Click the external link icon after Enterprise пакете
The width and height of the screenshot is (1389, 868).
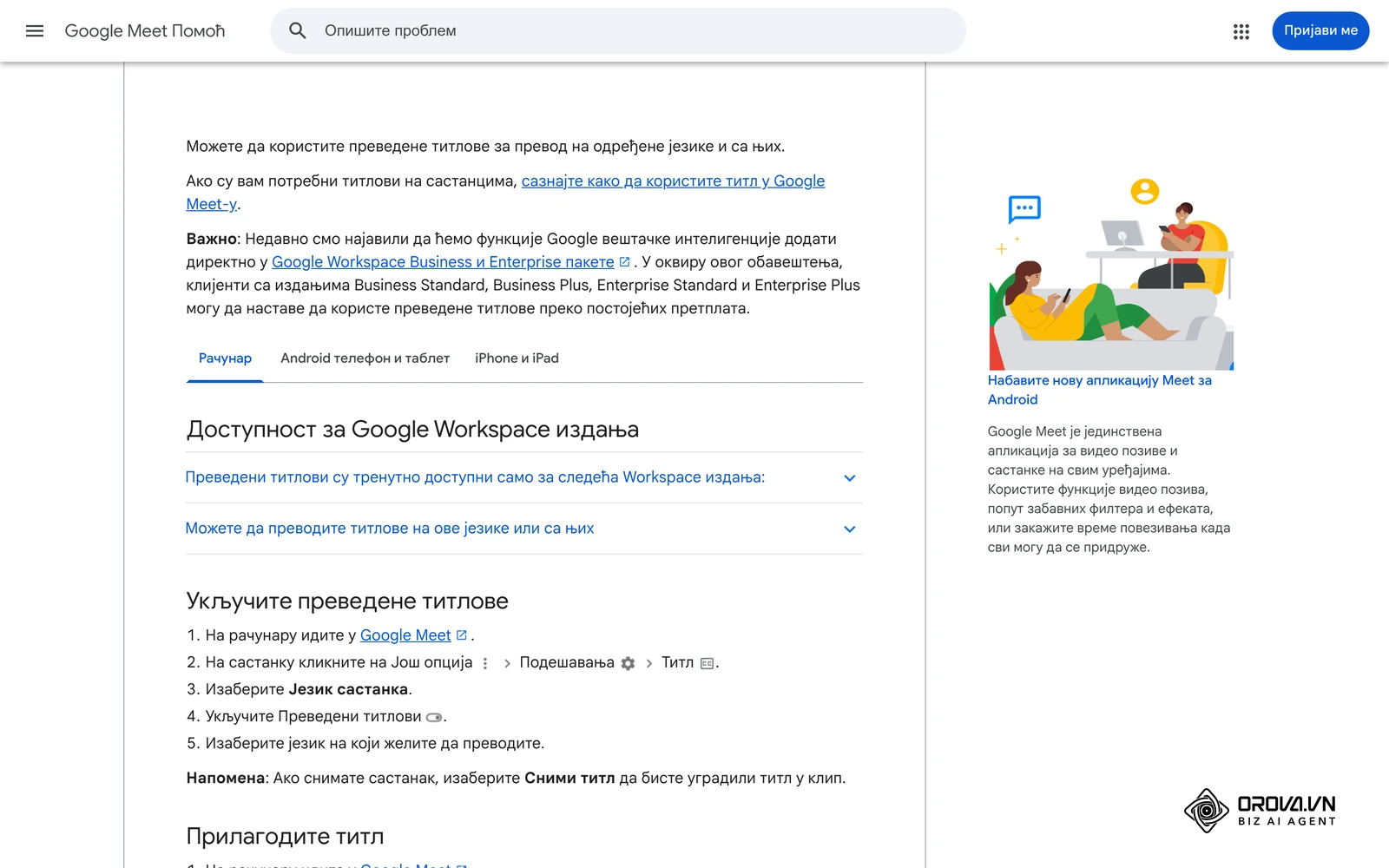pyautogui.click(x=624, y=261)
